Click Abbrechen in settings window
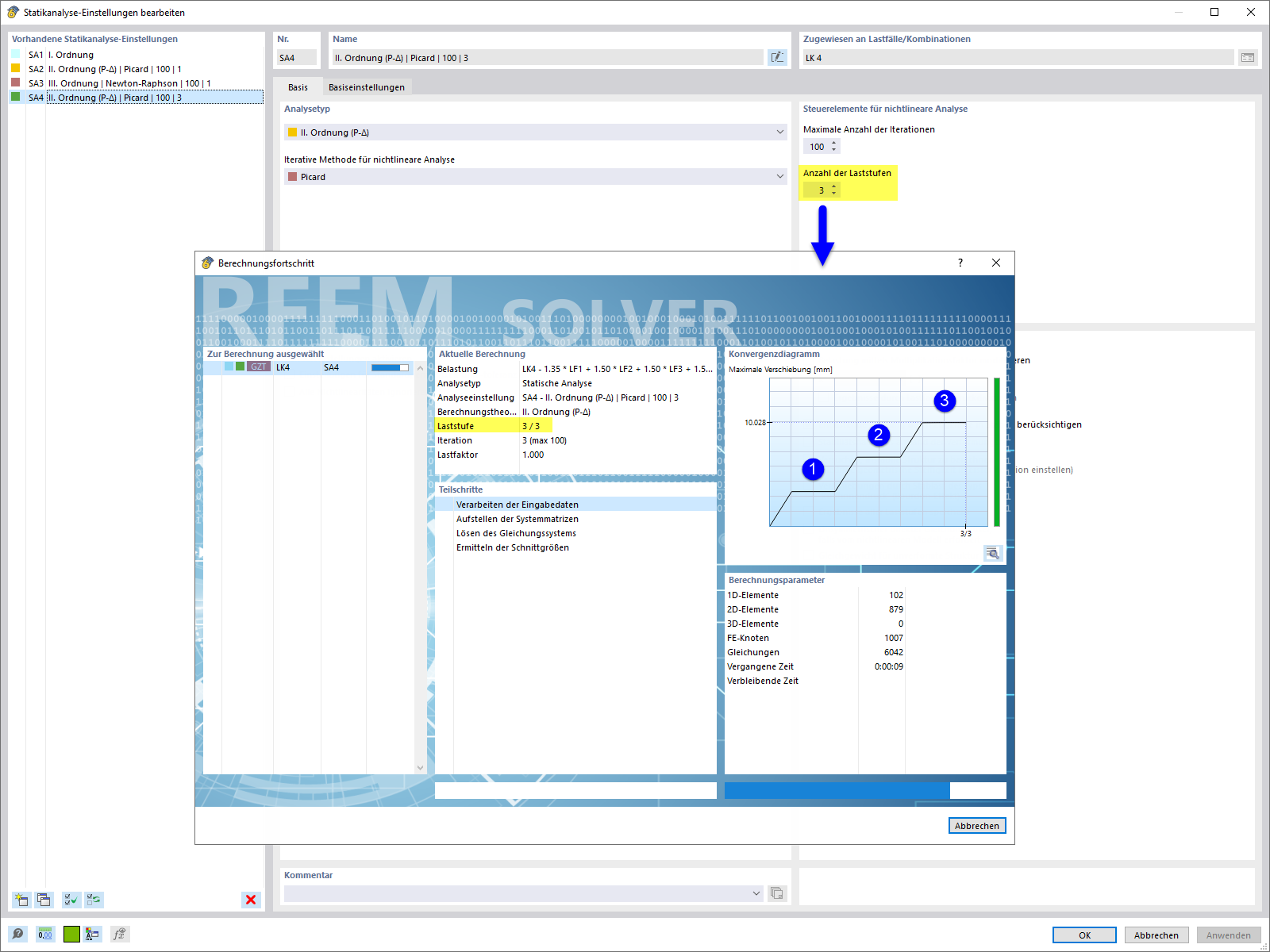The height and width of the screenshot is (952, 1270). click(1156, 935)
